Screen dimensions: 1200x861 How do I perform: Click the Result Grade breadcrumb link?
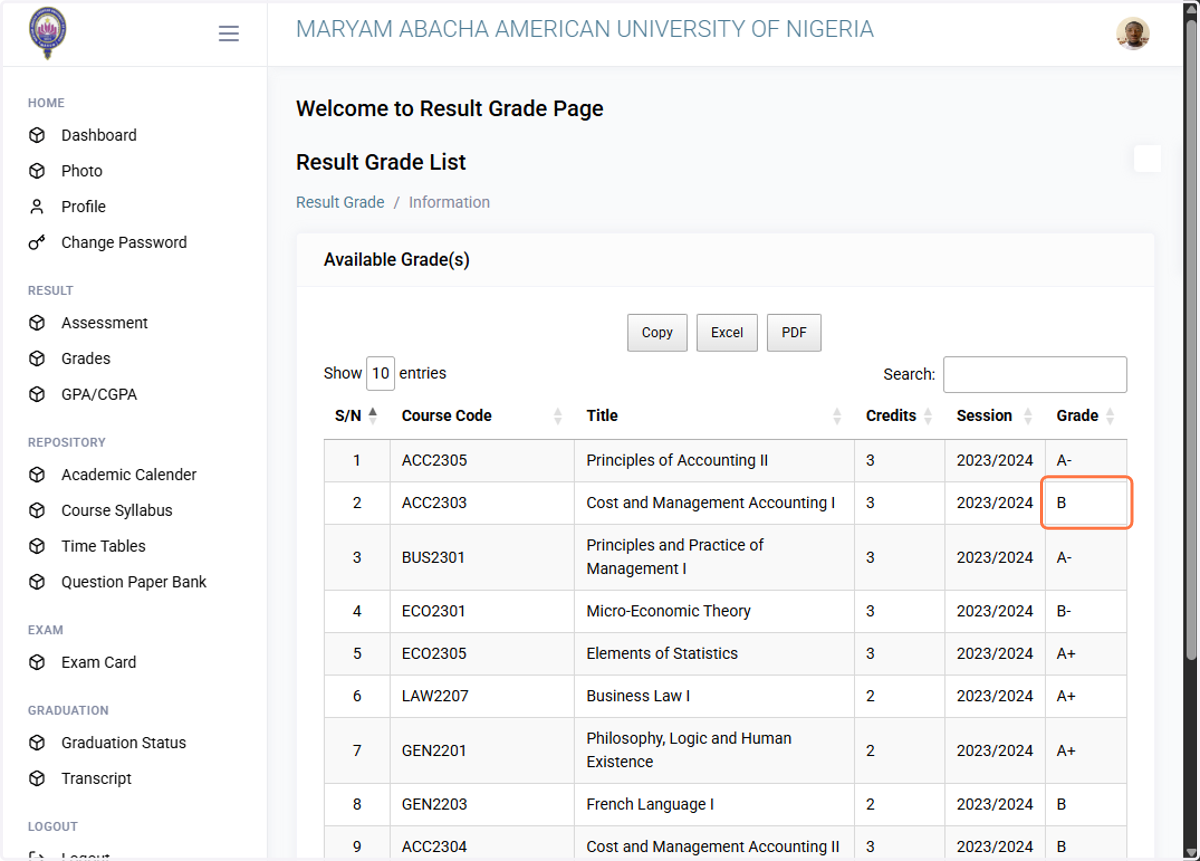340,202
